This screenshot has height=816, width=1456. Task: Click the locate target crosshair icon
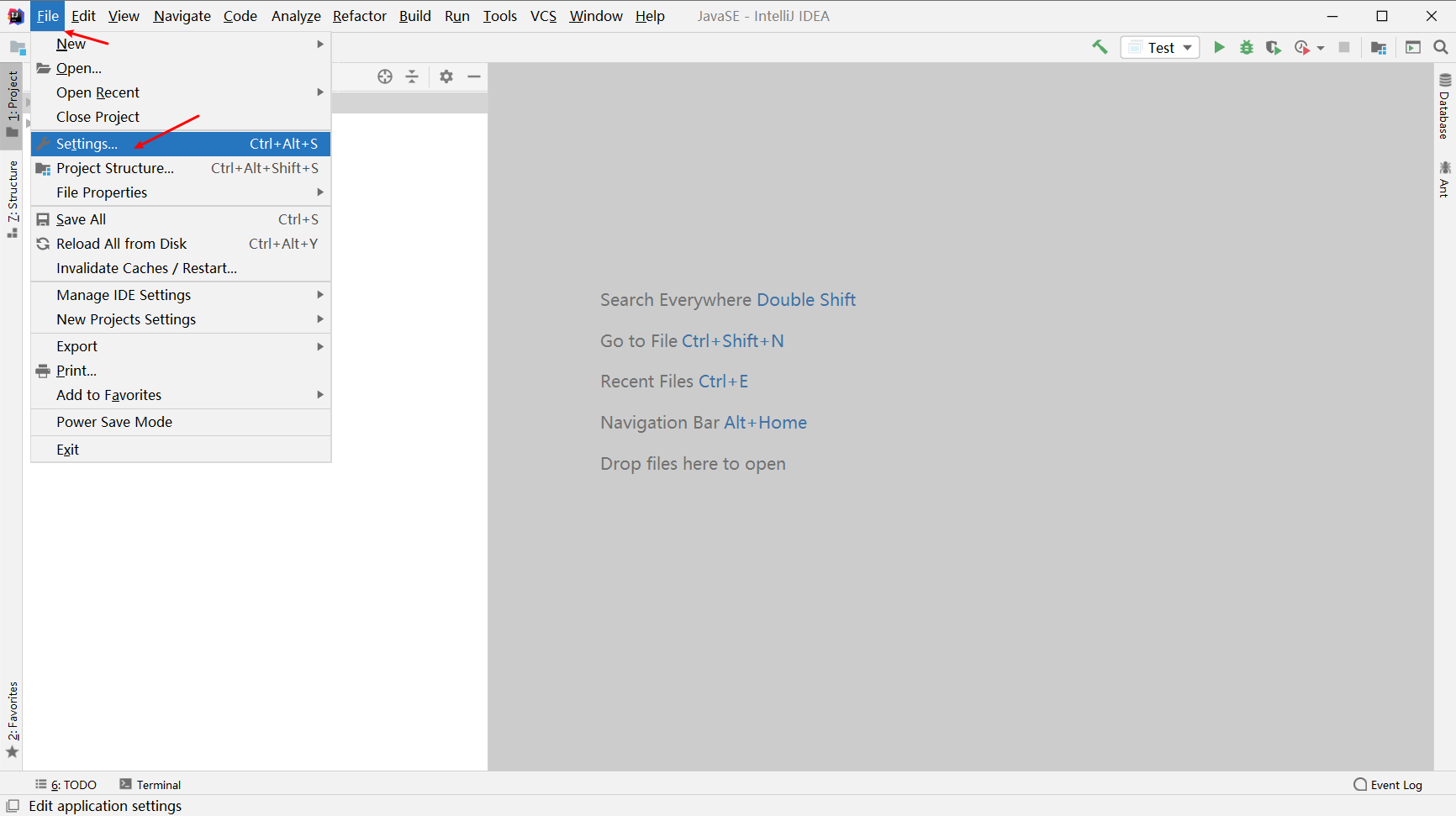385,76
